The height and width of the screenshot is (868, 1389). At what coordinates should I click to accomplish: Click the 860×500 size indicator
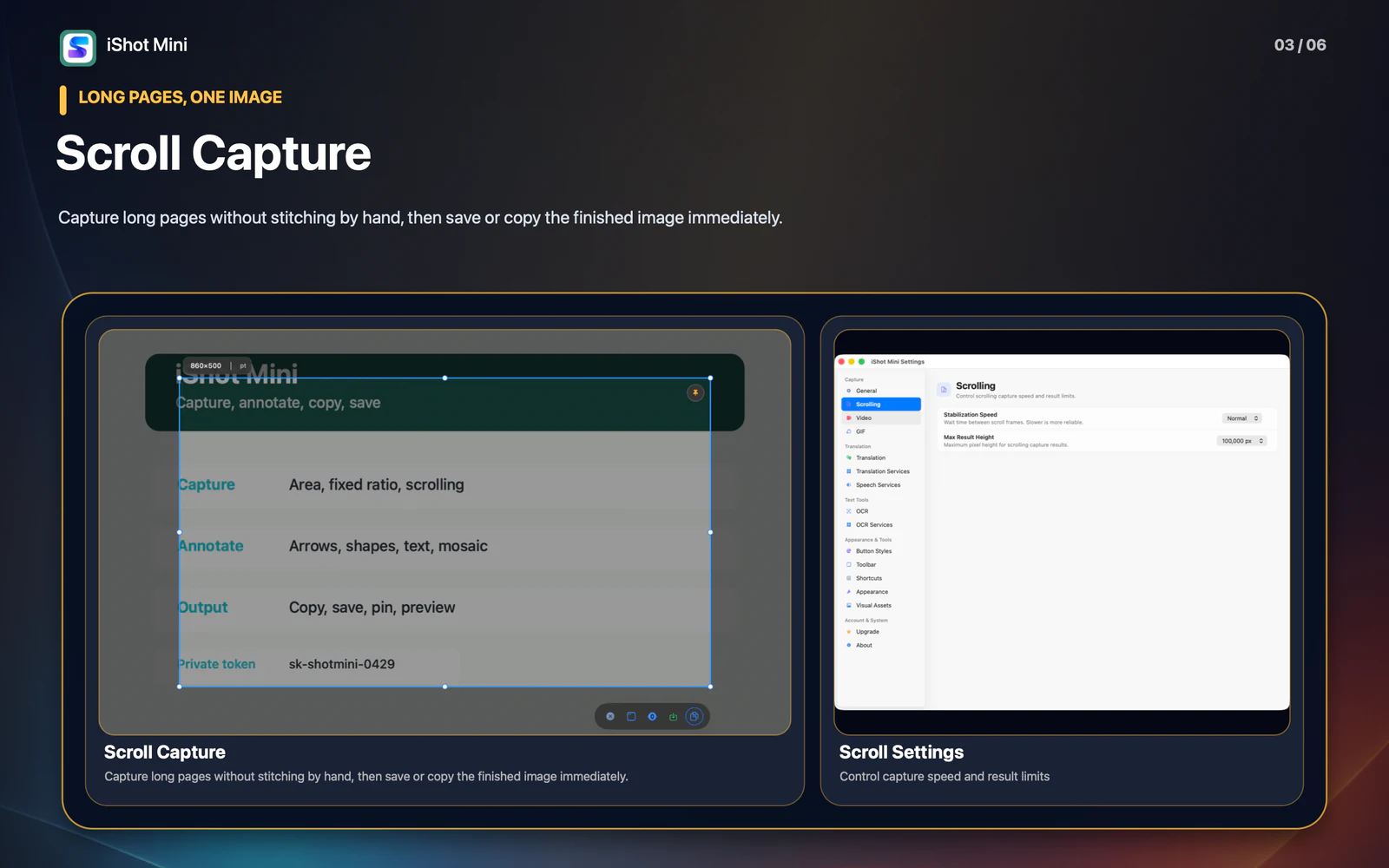[206, 366]
